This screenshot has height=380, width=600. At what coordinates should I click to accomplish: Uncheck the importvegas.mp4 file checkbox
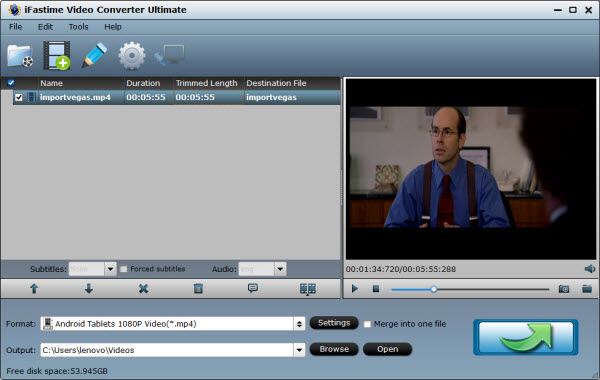[x=18, y=98]
